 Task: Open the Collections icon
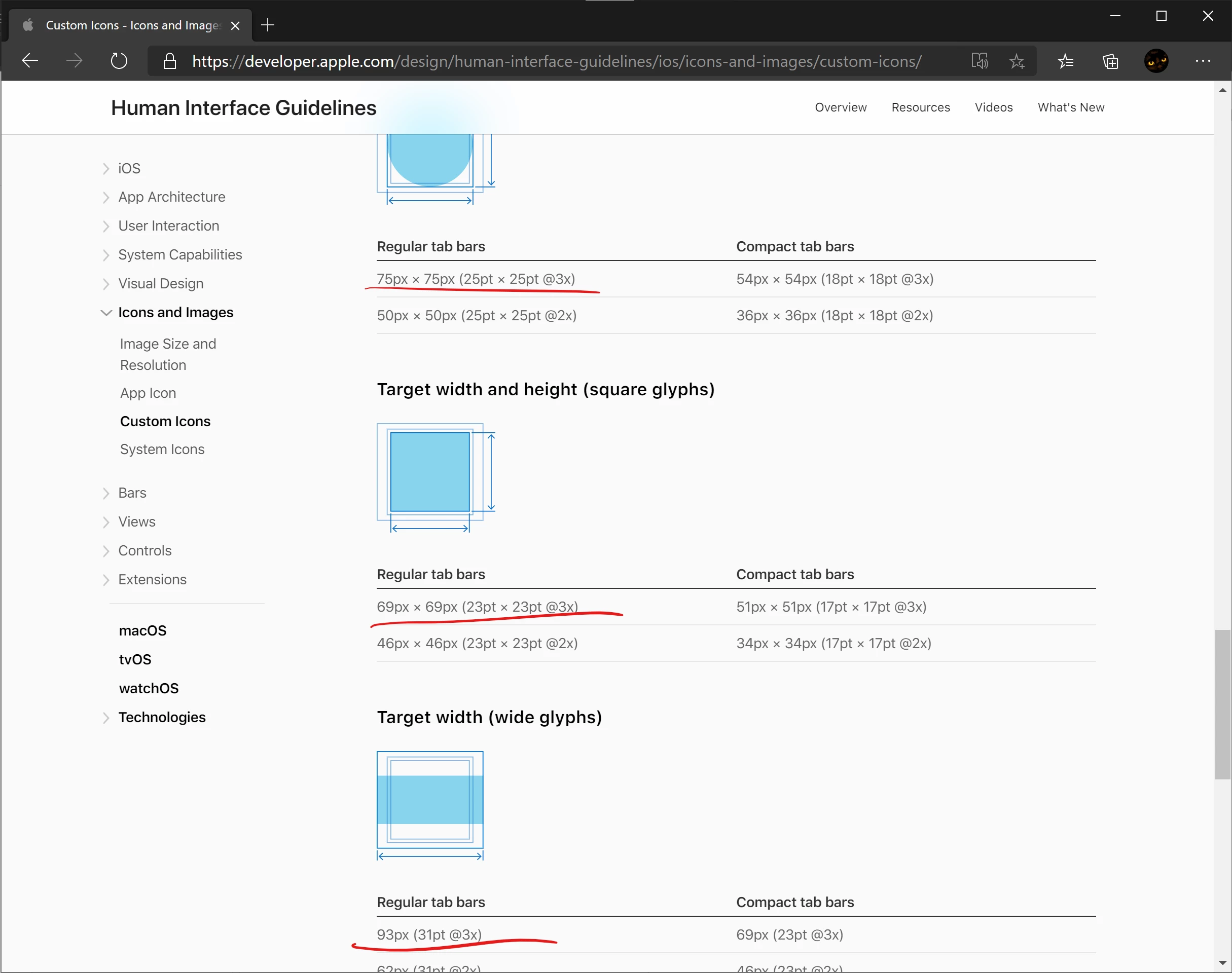point(1110,60)
